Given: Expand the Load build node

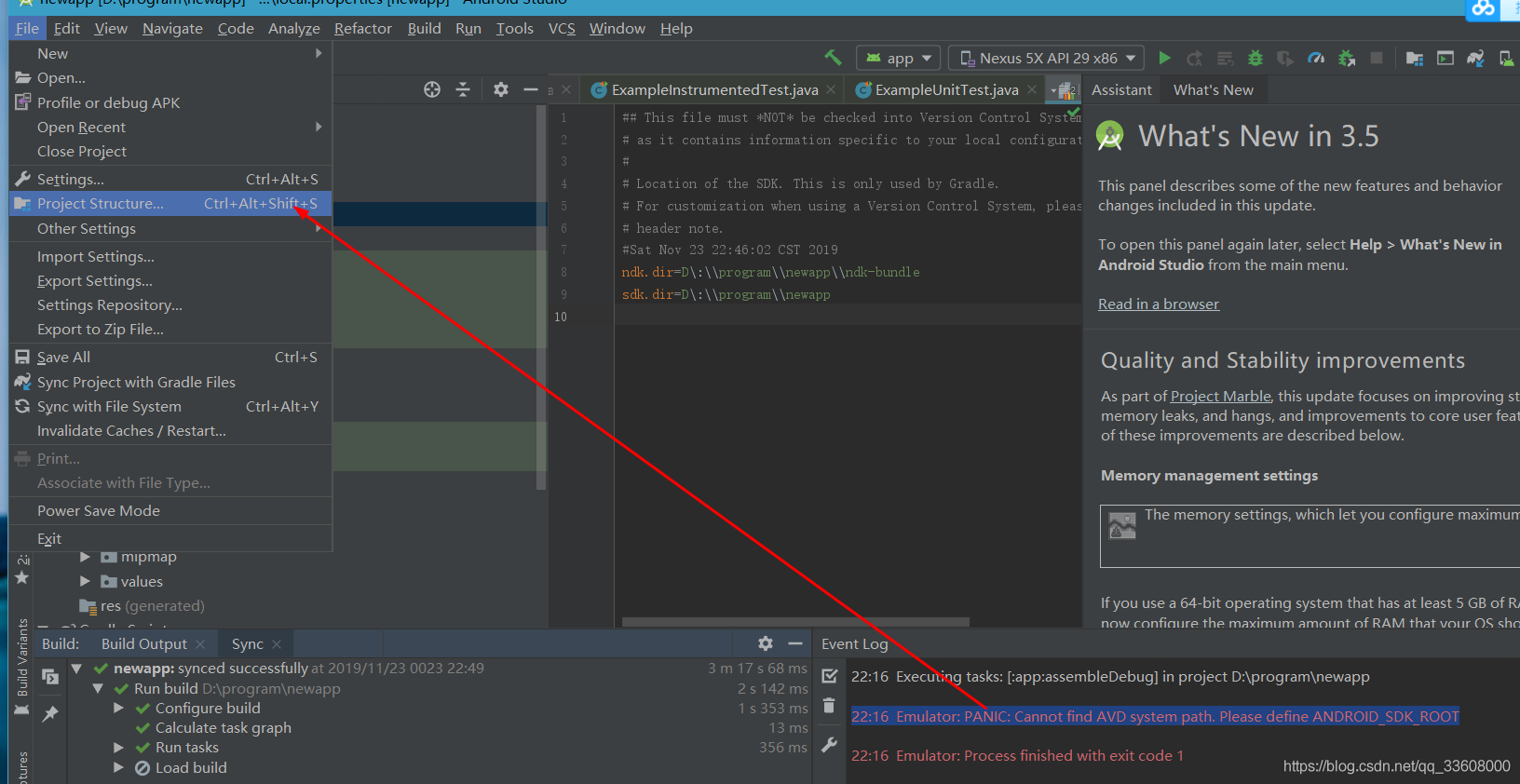Looking at the screenshot, I should [x=118, y=767].
